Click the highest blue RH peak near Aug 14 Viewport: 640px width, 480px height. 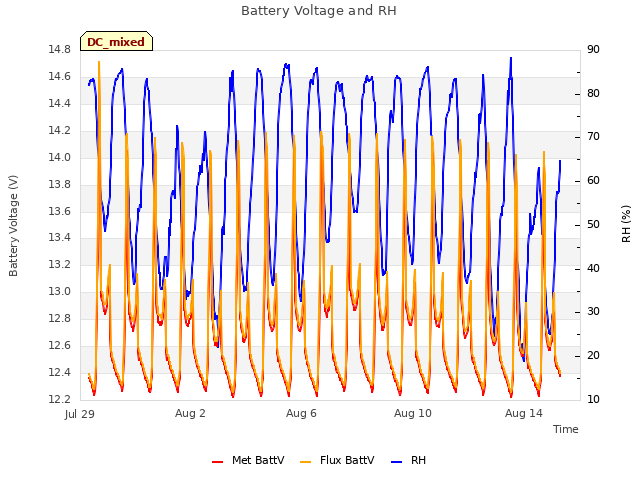pos(511,58)
